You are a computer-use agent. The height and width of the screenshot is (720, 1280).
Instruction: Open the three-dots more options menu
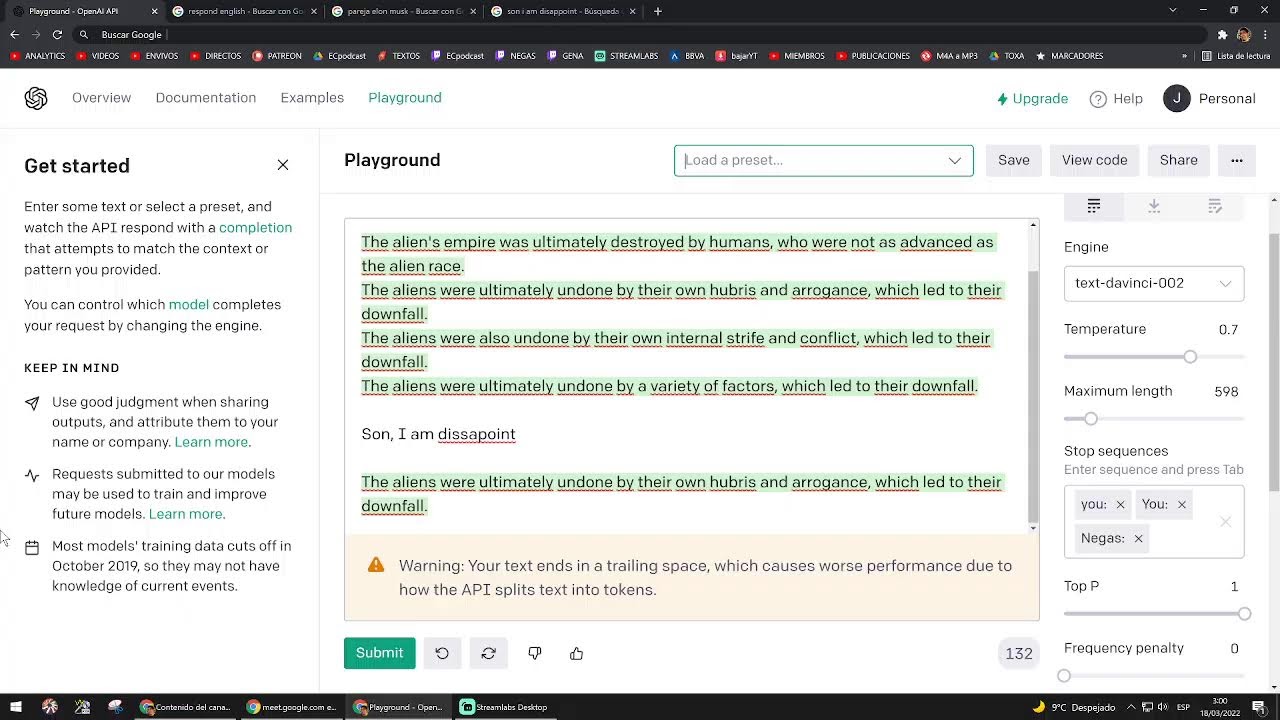click(x=1237, y=160)
